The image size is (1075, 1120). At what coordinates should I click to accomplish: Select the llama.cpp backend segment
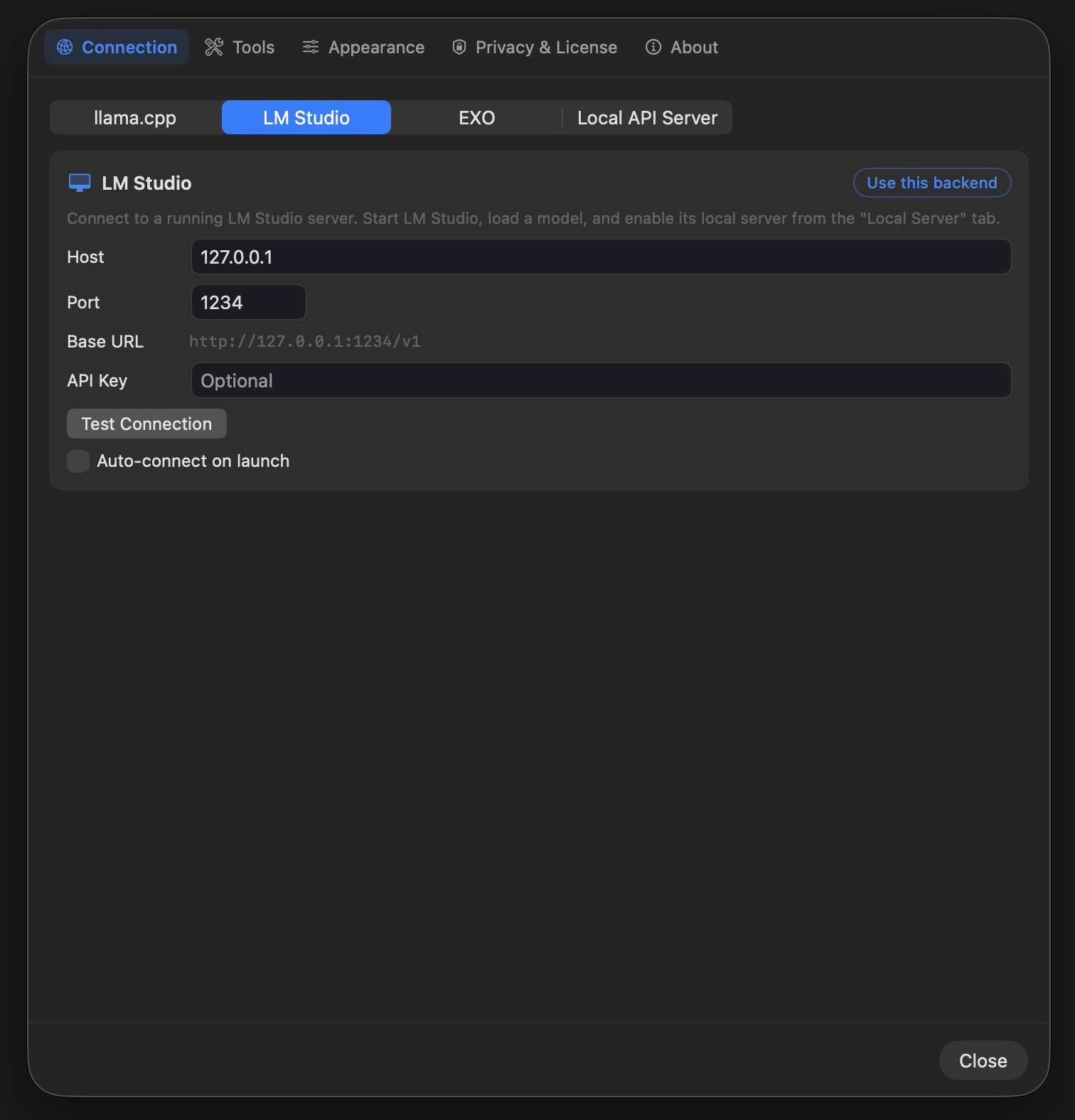pos(135,117)
